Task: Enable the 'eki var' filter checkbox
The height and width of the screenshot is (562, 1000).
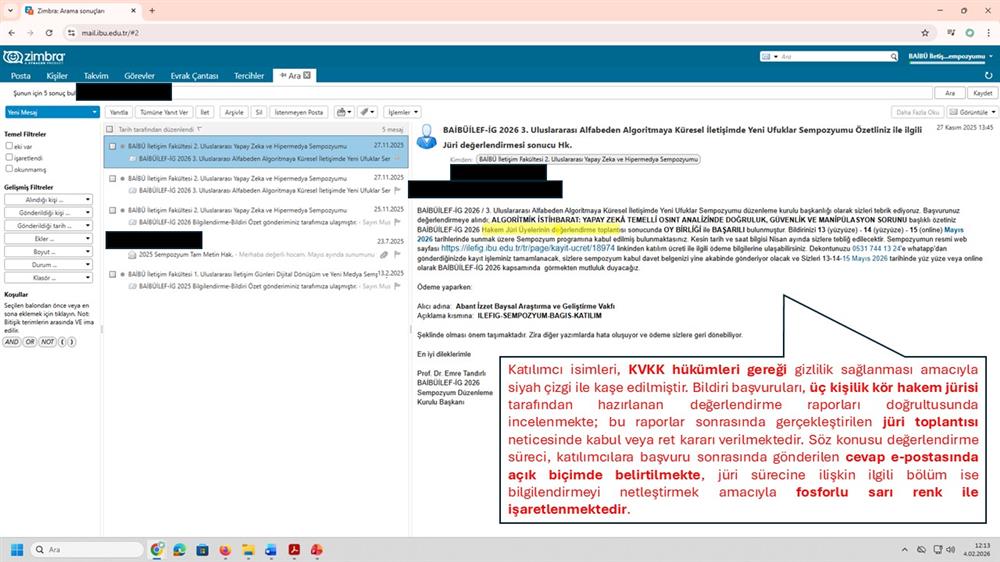Action: click(x=9, y=146)
